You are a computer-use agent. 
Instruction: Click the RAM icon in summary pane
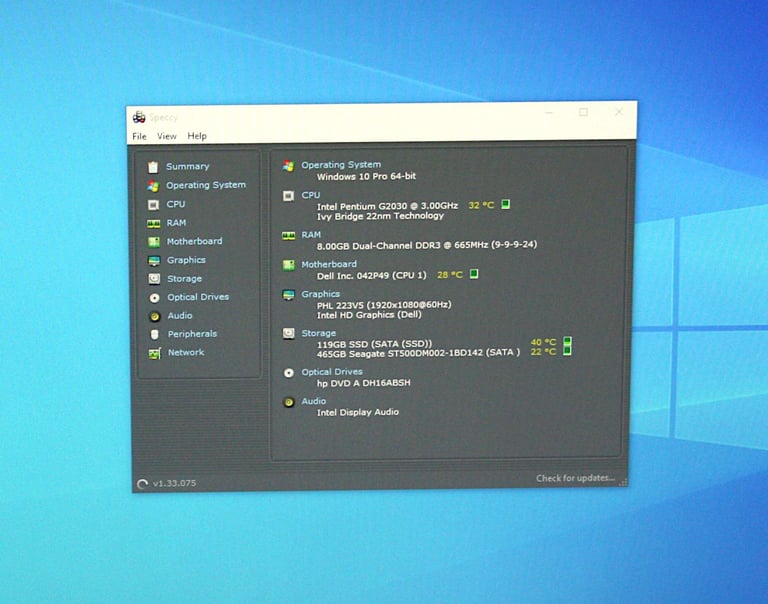[288, 236]
